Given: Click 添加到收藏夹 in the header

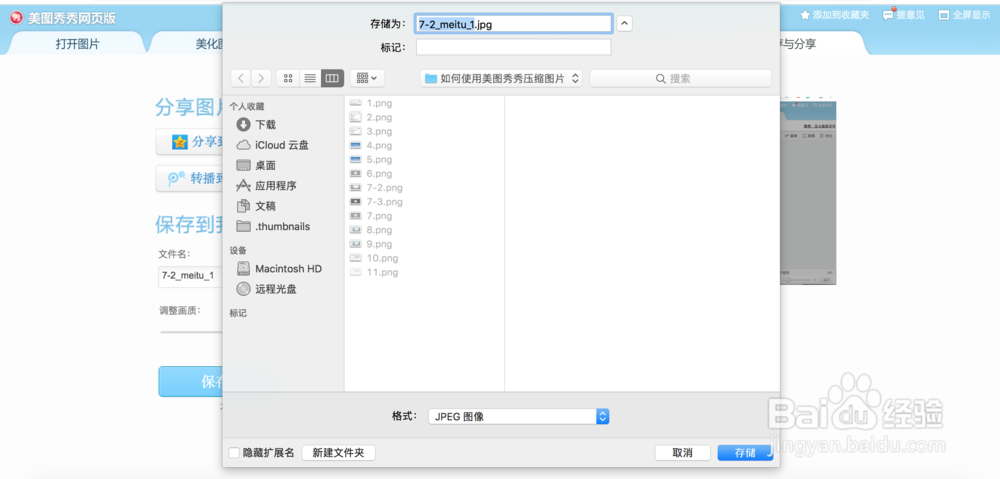Looking at the screenshot, I should (x=834, y=15).
